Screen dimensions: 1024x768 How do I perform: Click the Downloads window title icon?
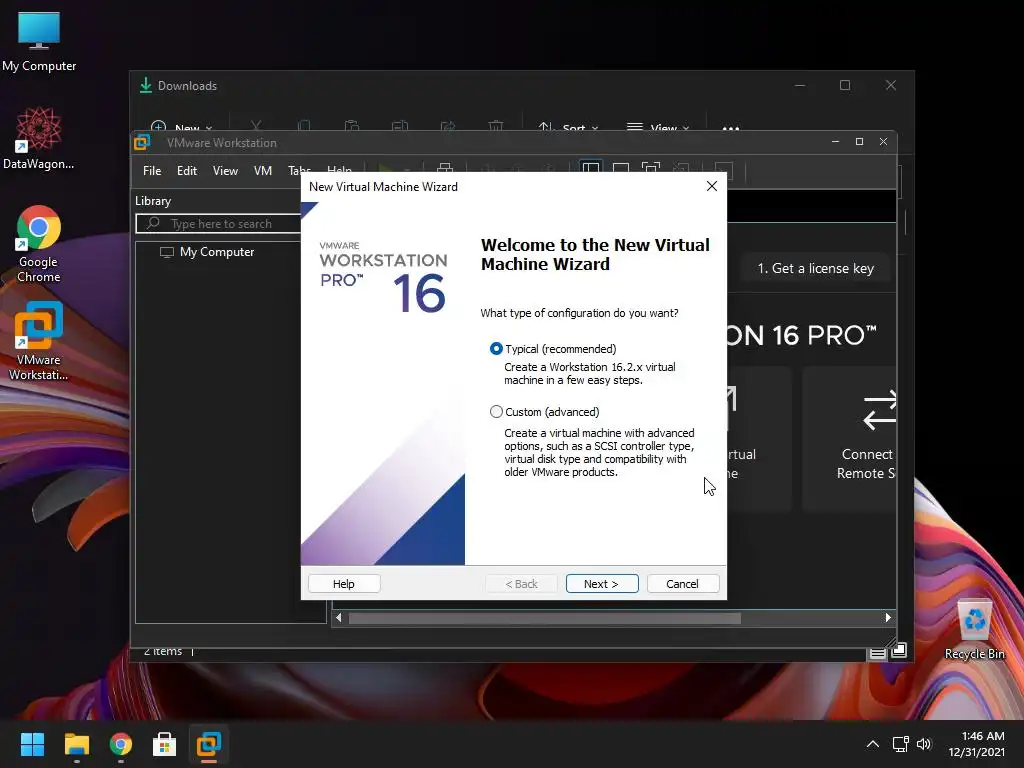click(x=146, y=86)
